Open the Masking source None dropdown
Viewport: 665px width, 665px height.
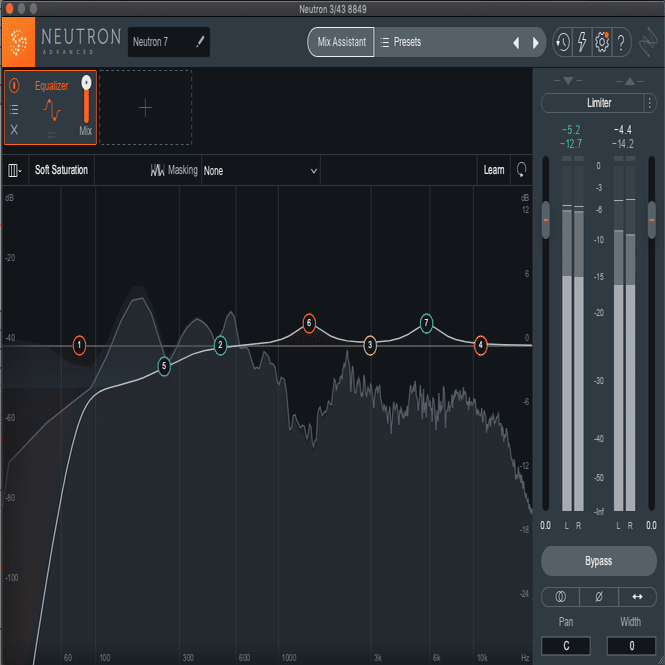point(260,170)
